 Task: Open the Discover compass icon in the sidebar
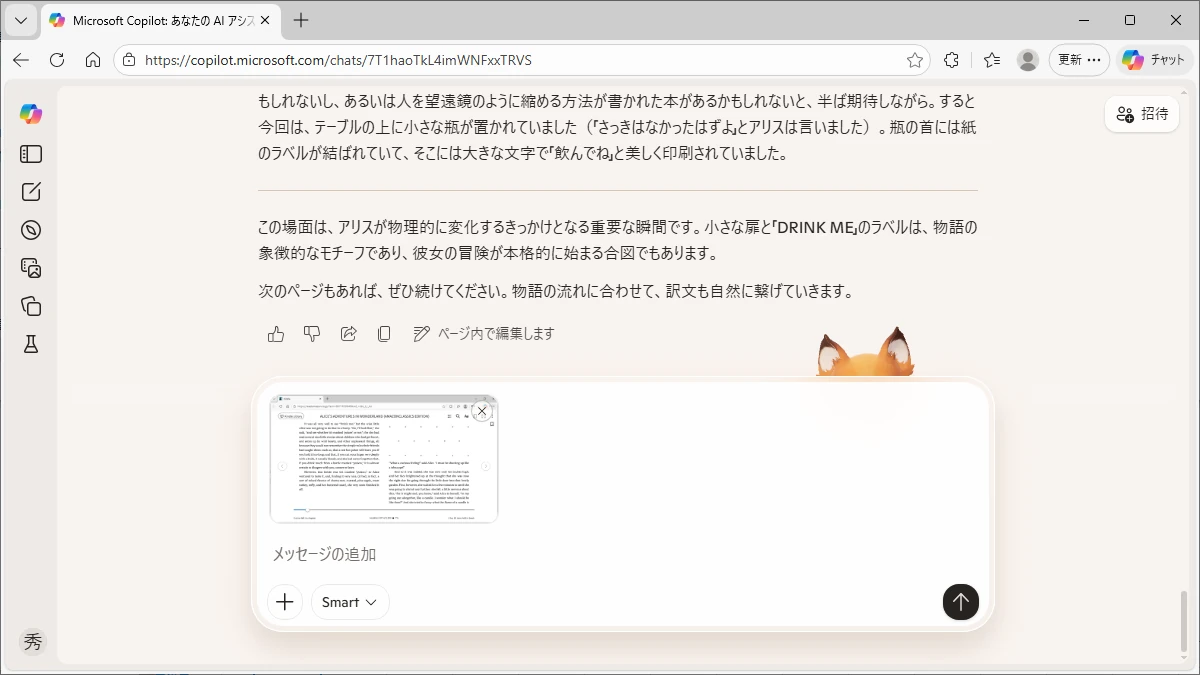(31, 230)
